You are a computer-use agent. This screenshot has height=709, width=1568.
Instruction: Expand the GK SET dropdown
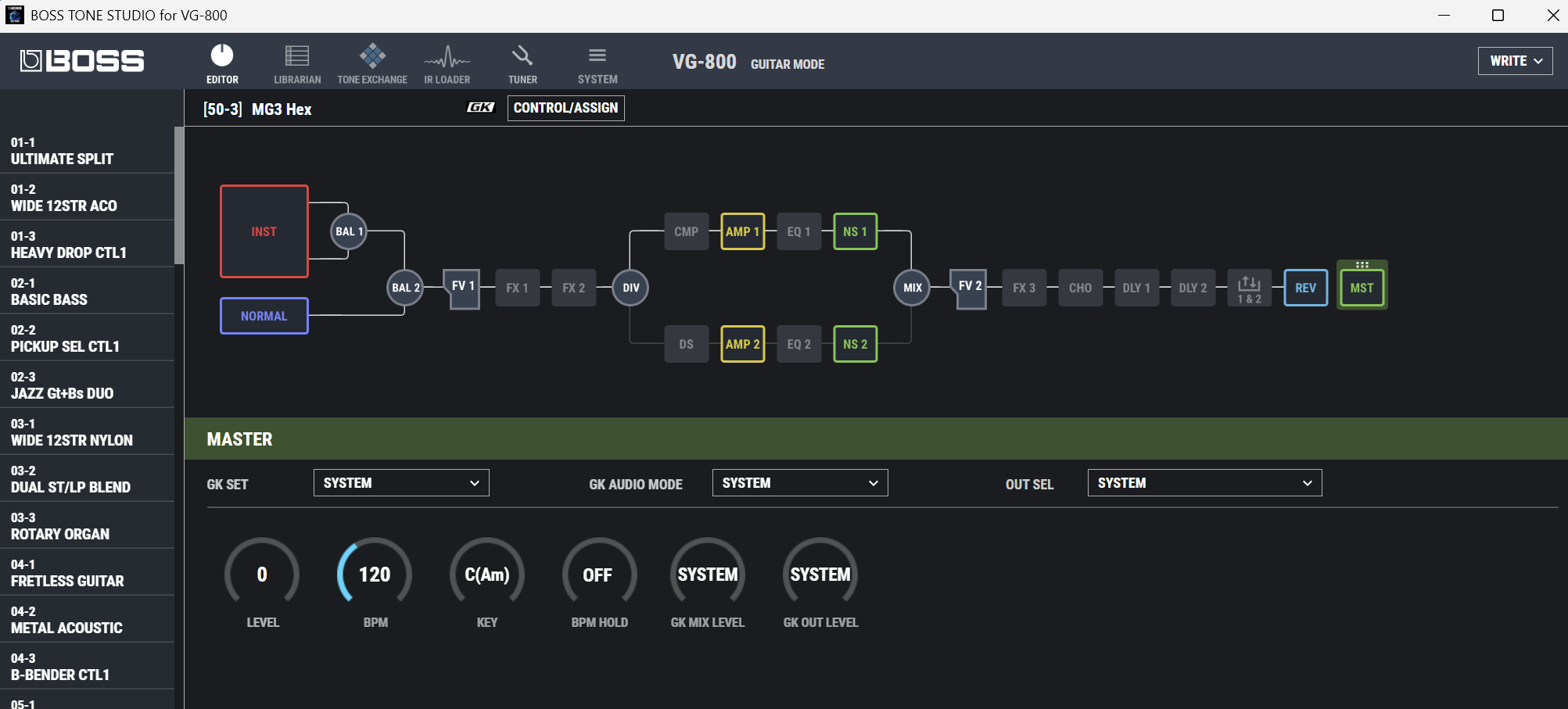point(401,483)
